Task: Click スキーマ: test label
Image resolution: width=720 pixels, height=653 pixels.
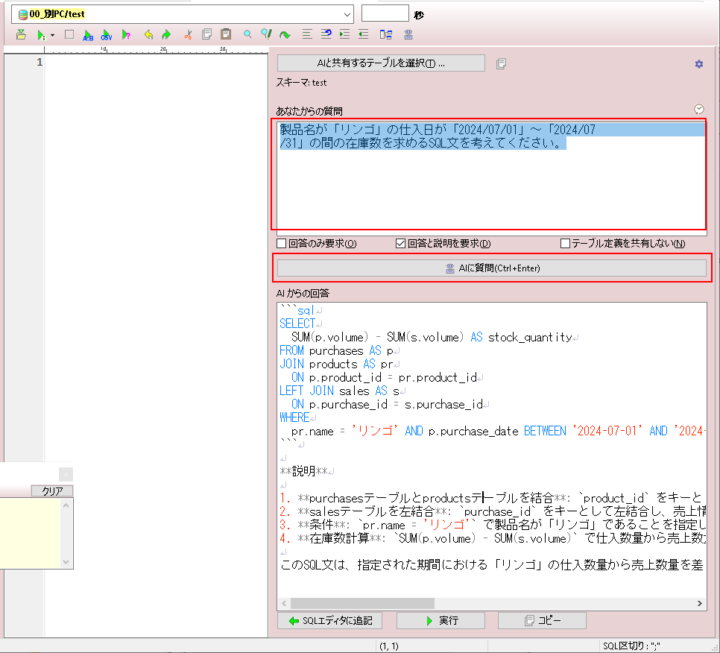Action: click(x=301, y=83)
